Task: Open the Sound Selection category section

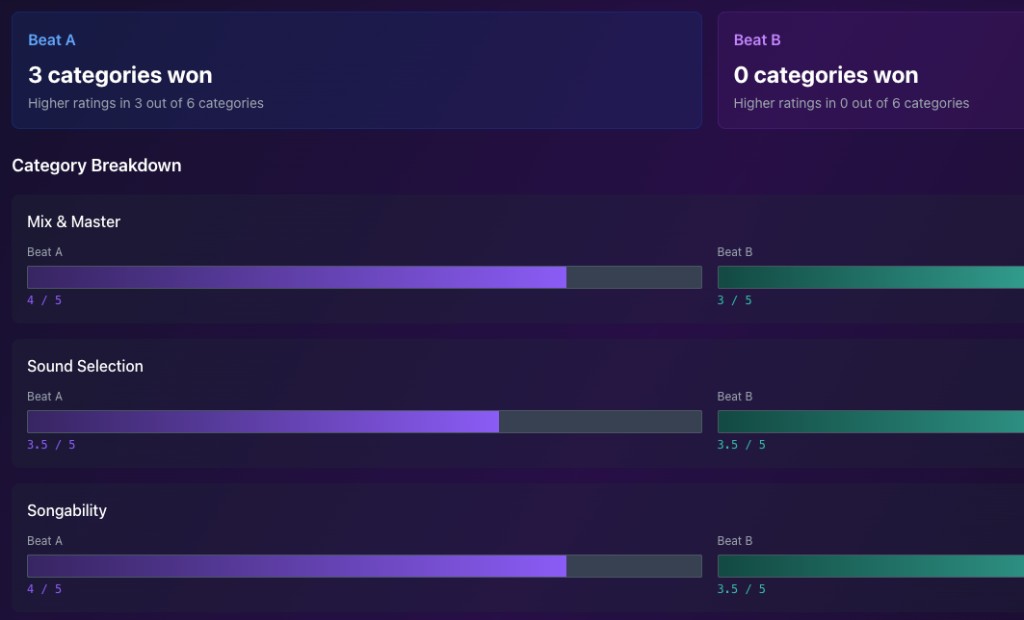Action: [86, 366]
